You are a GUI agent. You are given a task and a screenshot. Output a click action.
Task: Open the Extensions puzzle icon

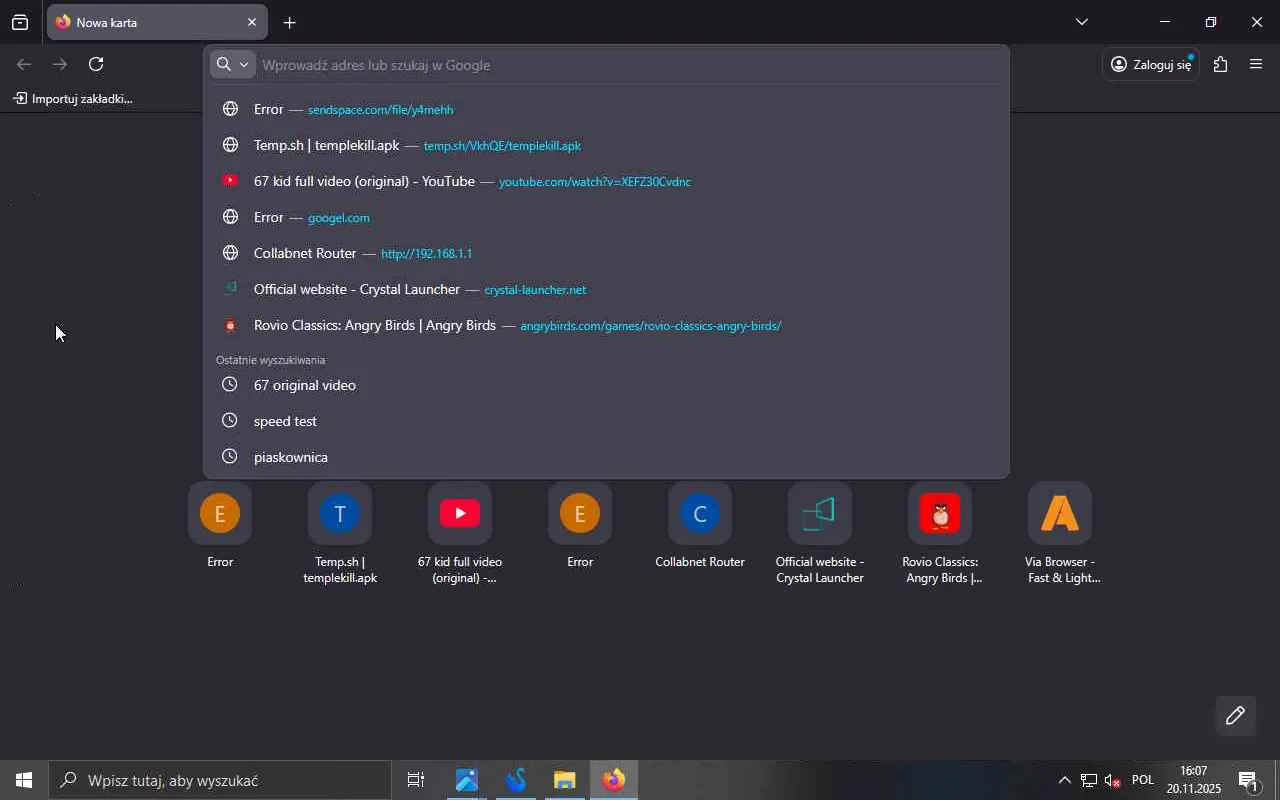click(1220, 64)
